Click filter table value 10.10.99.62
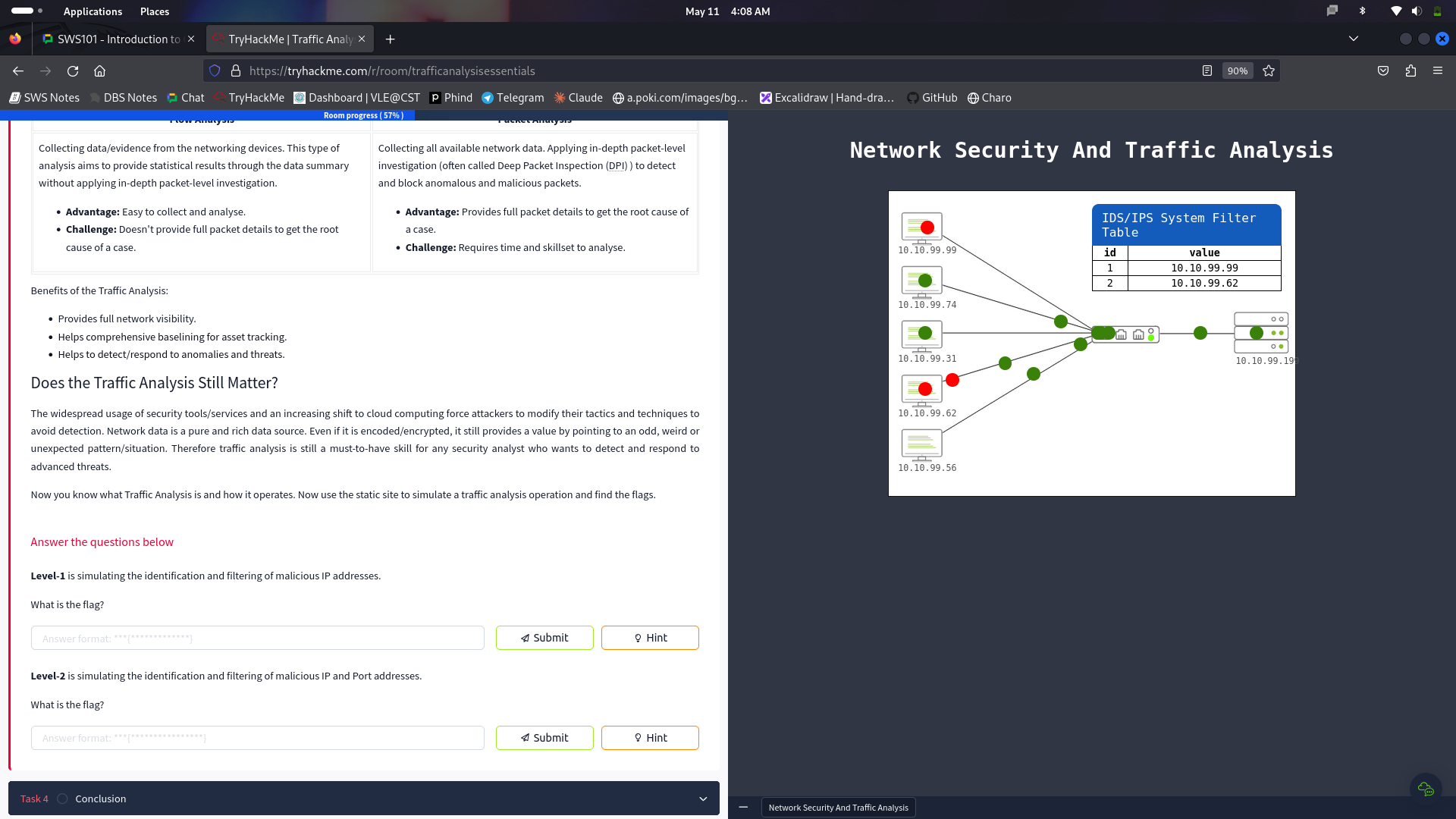 pyautogui.click(x=1204, y=283)
